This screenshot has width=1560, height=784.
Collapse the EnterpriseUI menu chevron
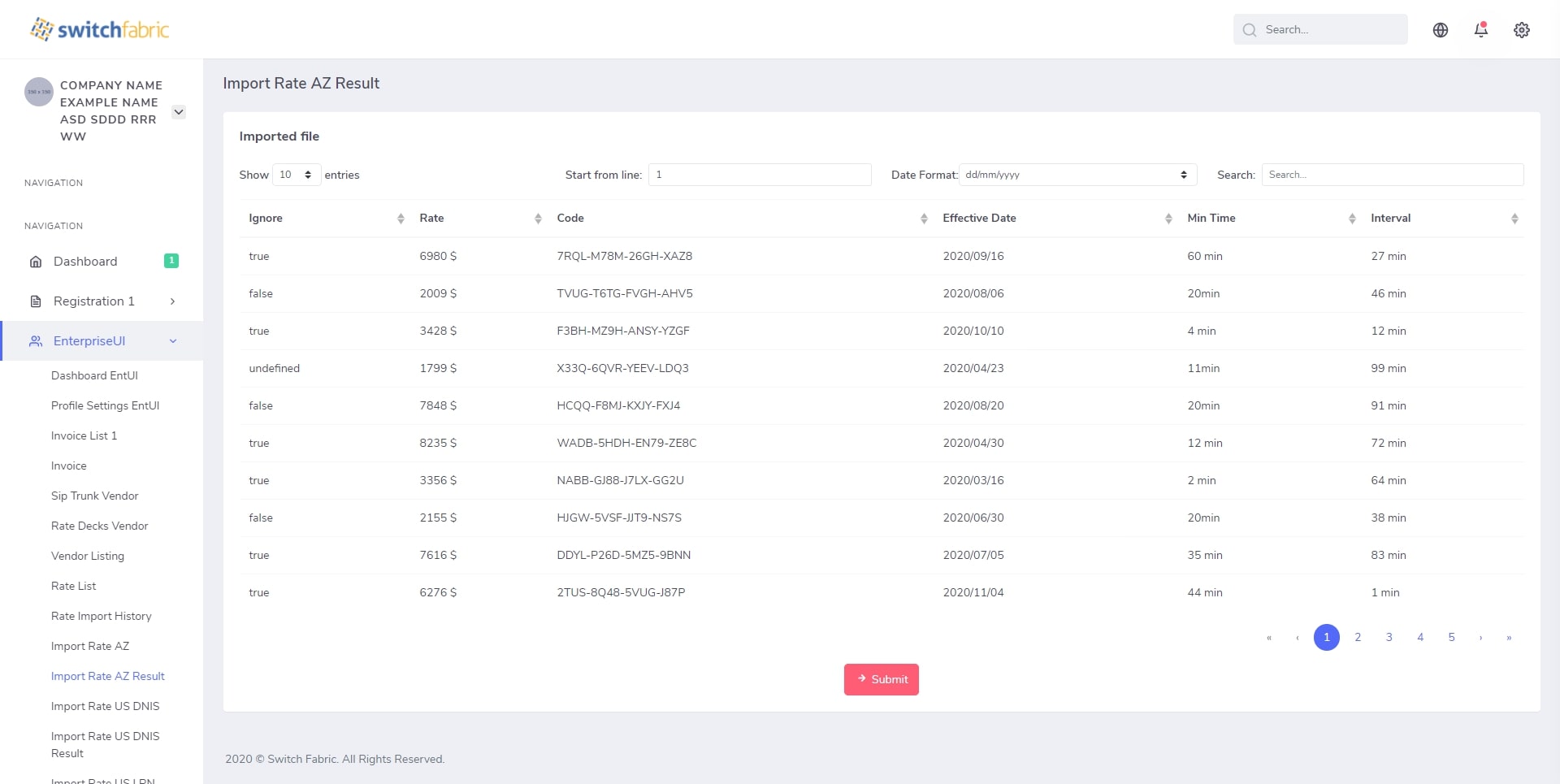tap(173, 341)
